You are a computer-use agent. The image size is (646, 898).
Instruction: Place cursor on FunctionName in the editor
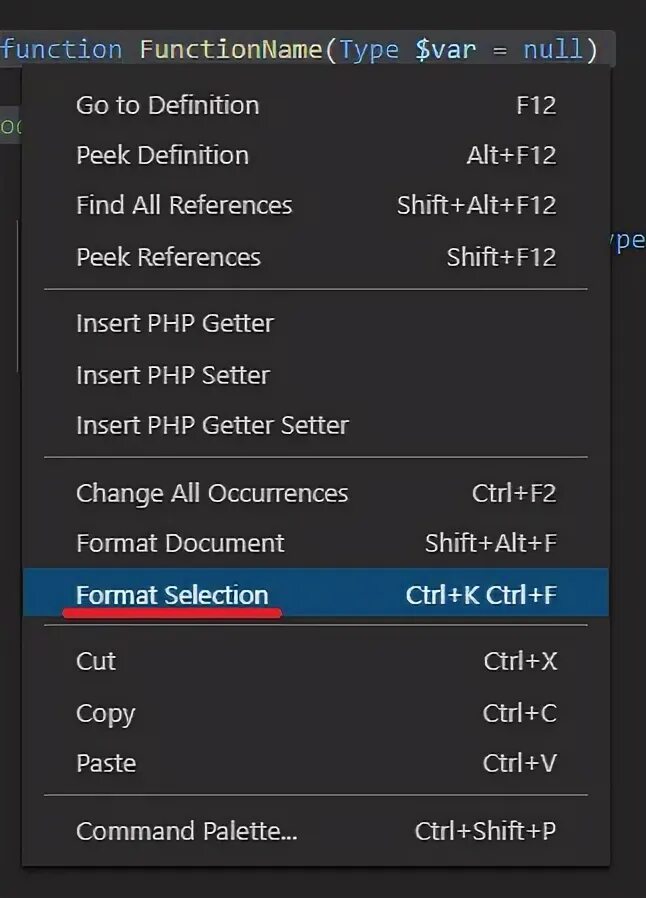tap(231, 49)
